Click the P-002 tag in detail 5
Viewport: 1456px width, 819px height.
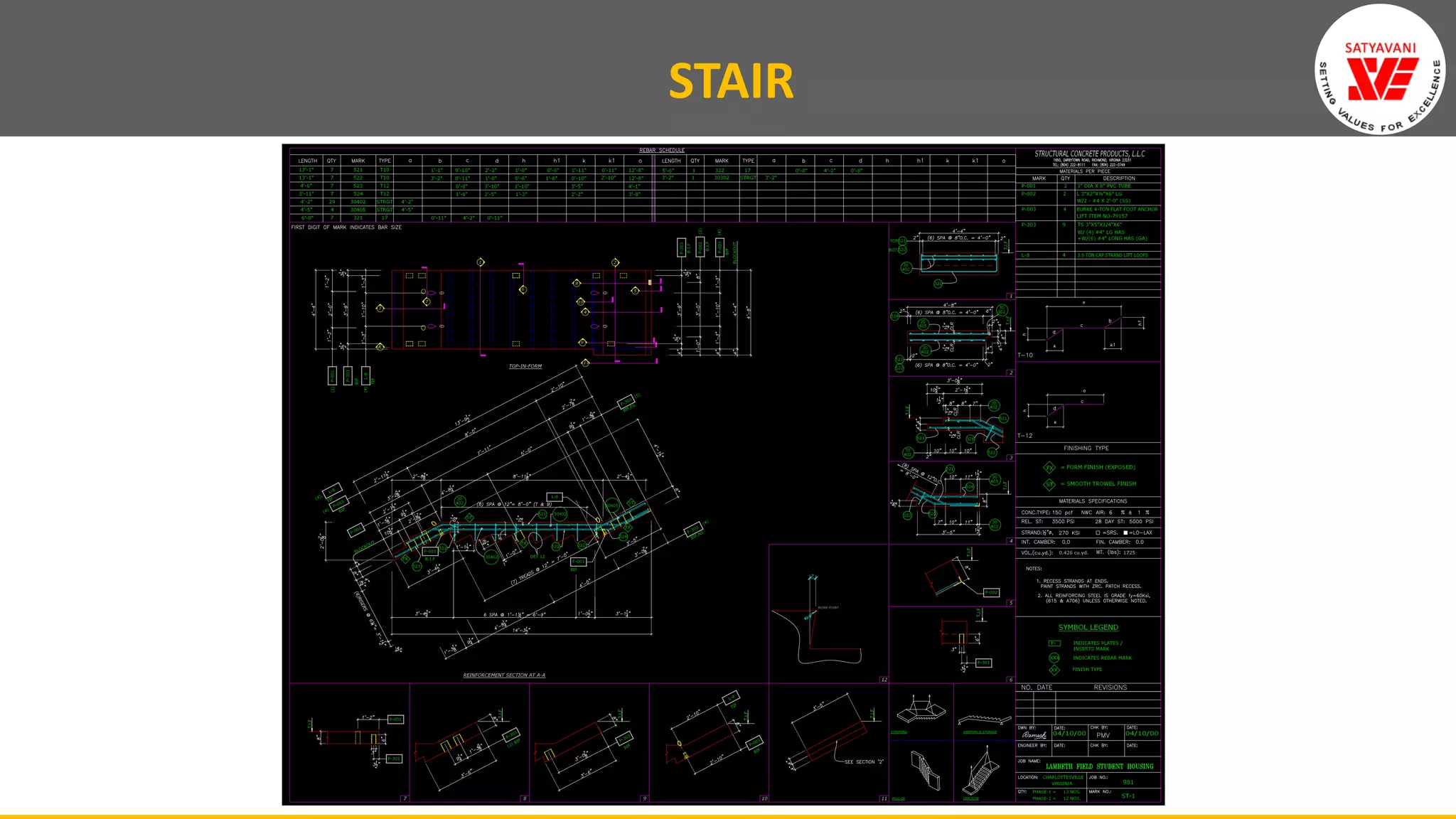click(x=992, y=592)
